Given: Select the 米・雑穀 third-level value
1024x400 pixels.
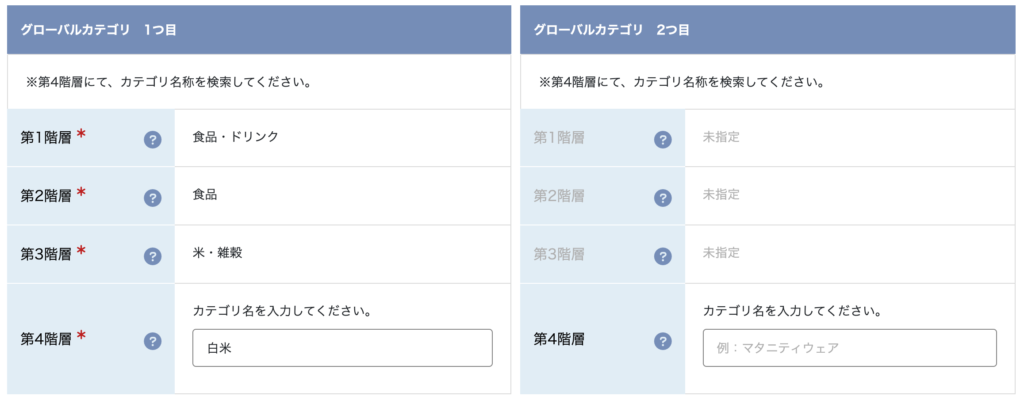Looking at the screenshot, I should (x=217, y=253).
